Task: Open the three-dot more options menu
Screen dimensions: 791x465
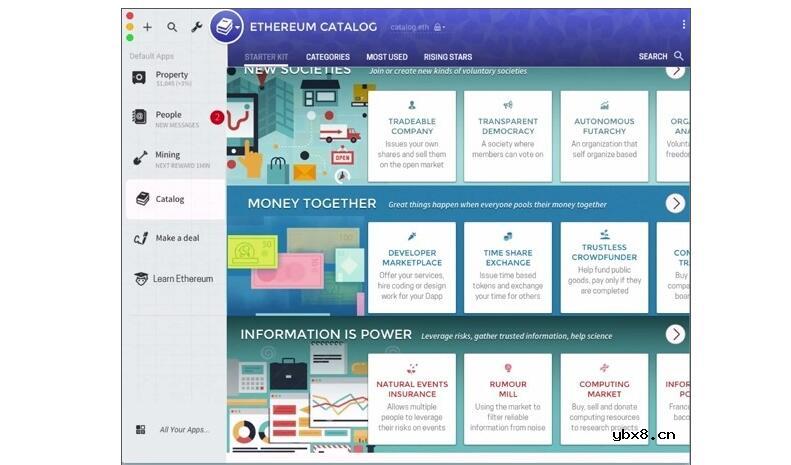Action: pos(684,25)
